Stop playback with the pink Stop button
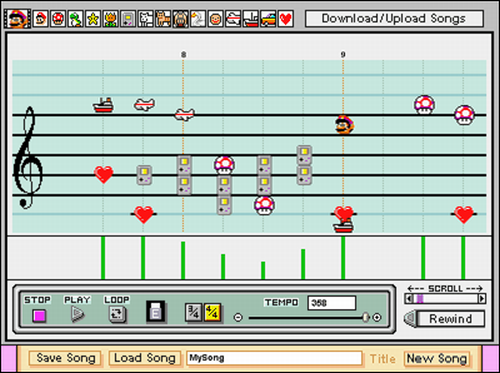 [x=39, y=315]
